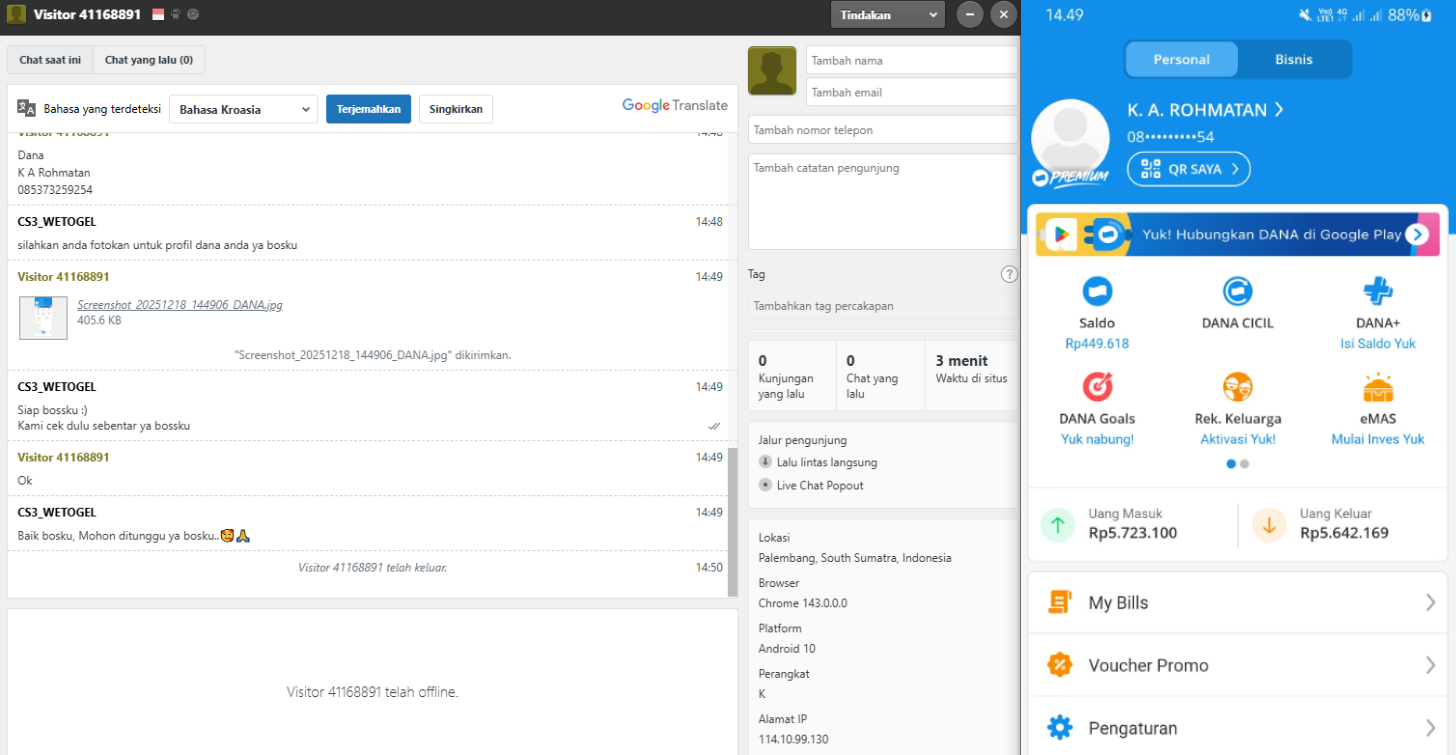Click the Uang Keluar arrow icon
The image size is (1456, 755).
click(x=1269, y=524)
